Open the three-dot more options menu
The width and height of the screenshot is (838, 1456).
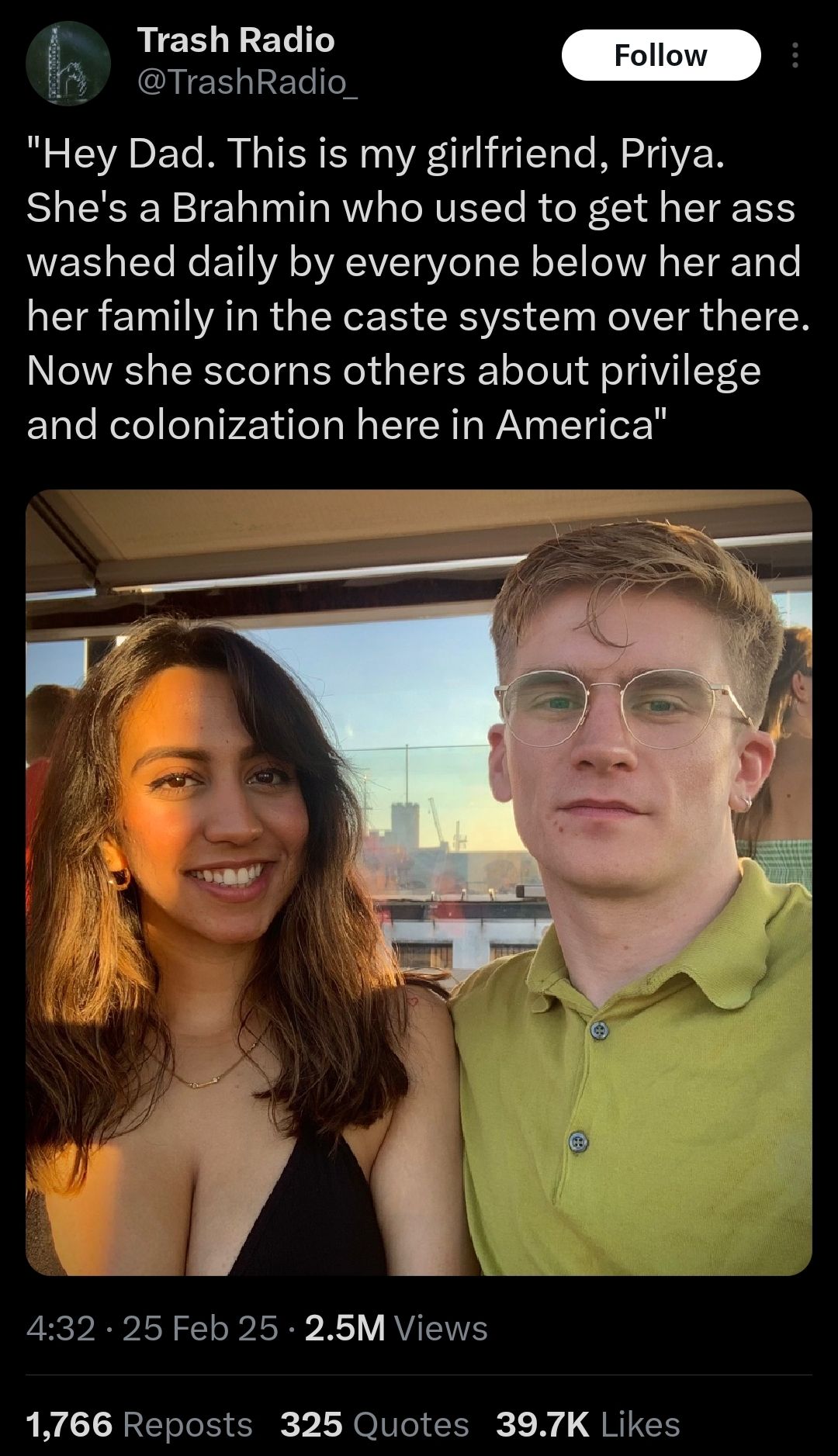coord(795,56)
